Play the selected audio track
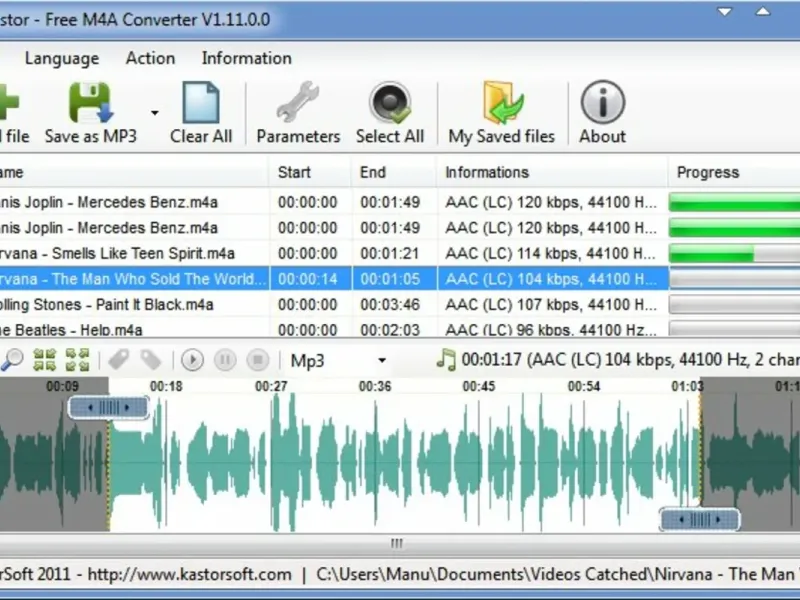The height and width of the screenshot is (600, 800). click(x=192, y=360)
